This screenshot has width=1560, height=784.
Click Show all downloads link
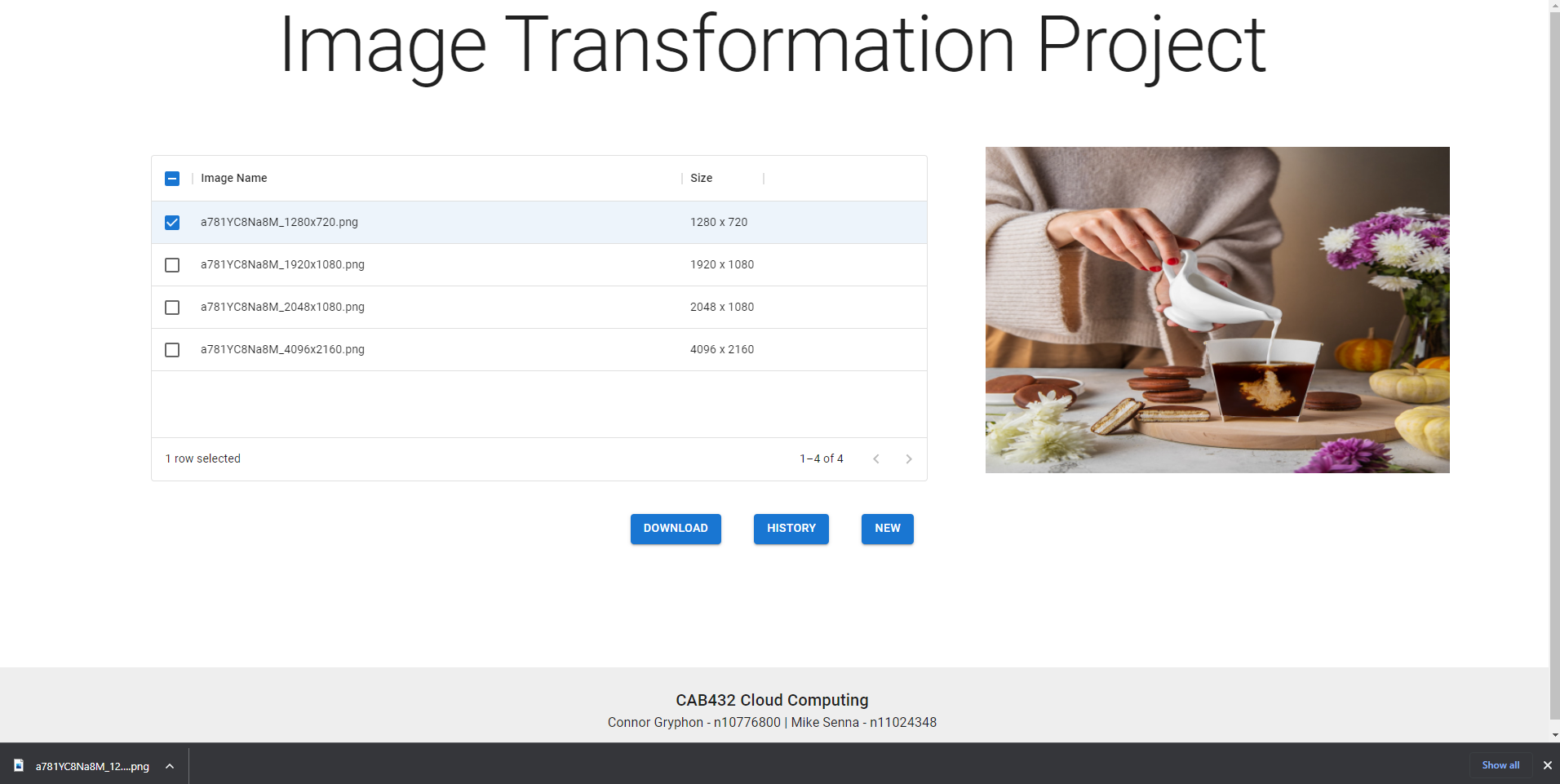coord(1500,765)
